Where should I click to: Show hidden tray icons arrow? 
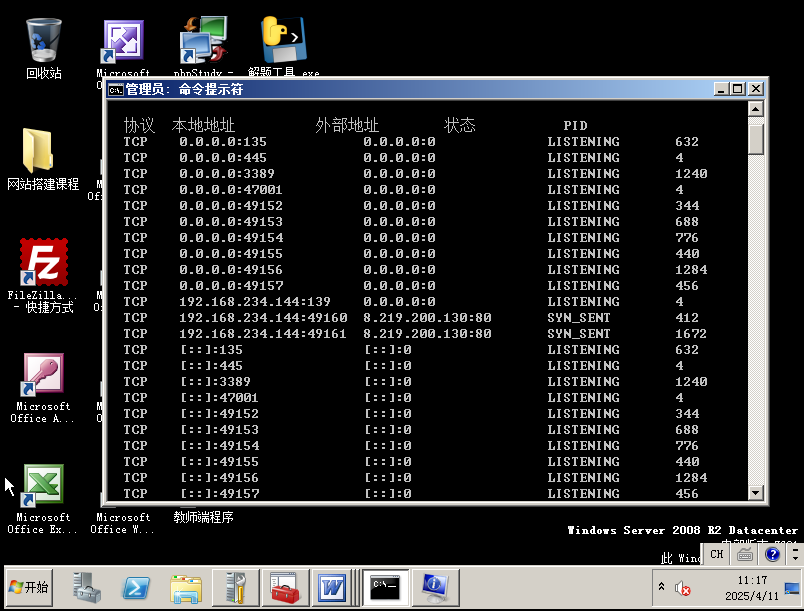tap(661, 586)
